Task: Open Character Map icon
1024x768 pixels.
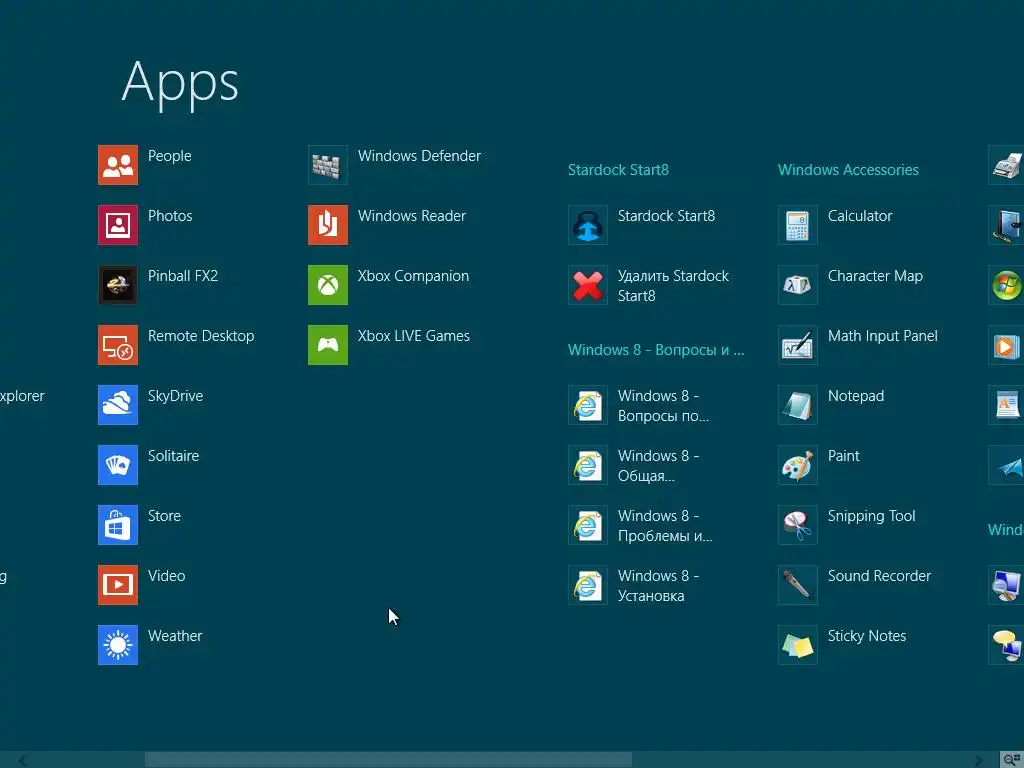Action: pos(797,285)
